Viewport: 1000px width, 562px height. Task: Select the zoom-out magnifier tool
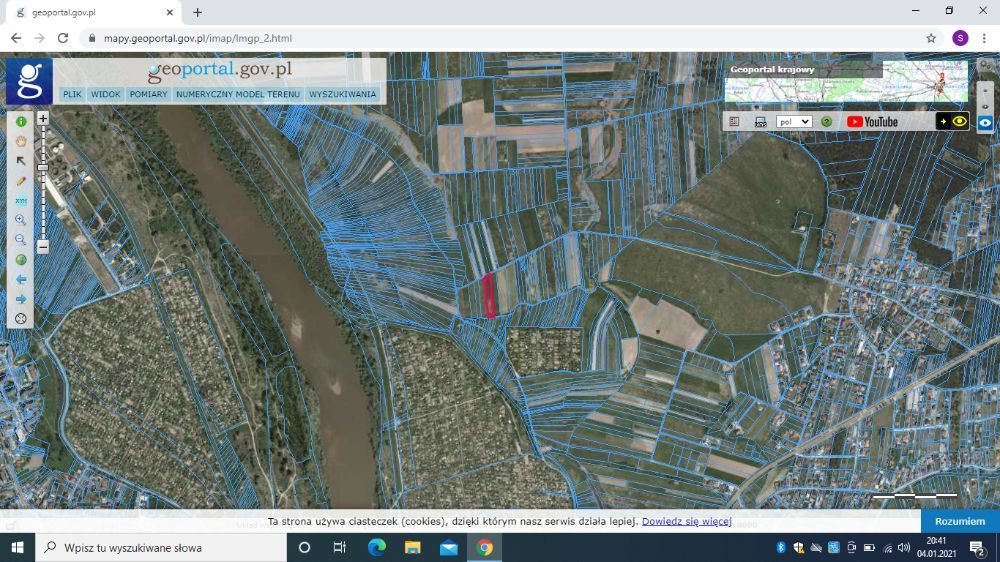(21, 240)
